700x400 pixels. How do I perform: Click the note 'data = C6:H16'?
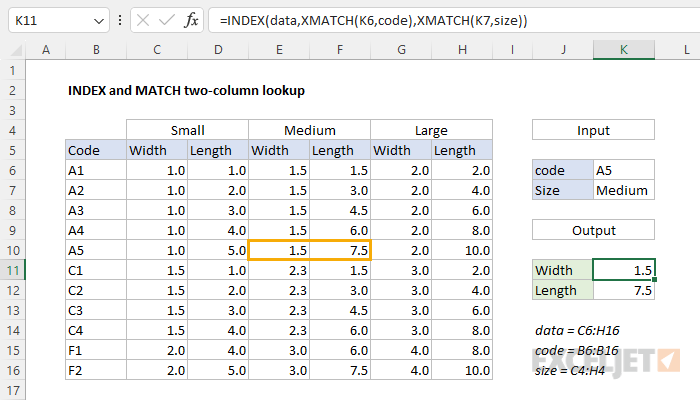pyautogui.click(x=577, y=330)
